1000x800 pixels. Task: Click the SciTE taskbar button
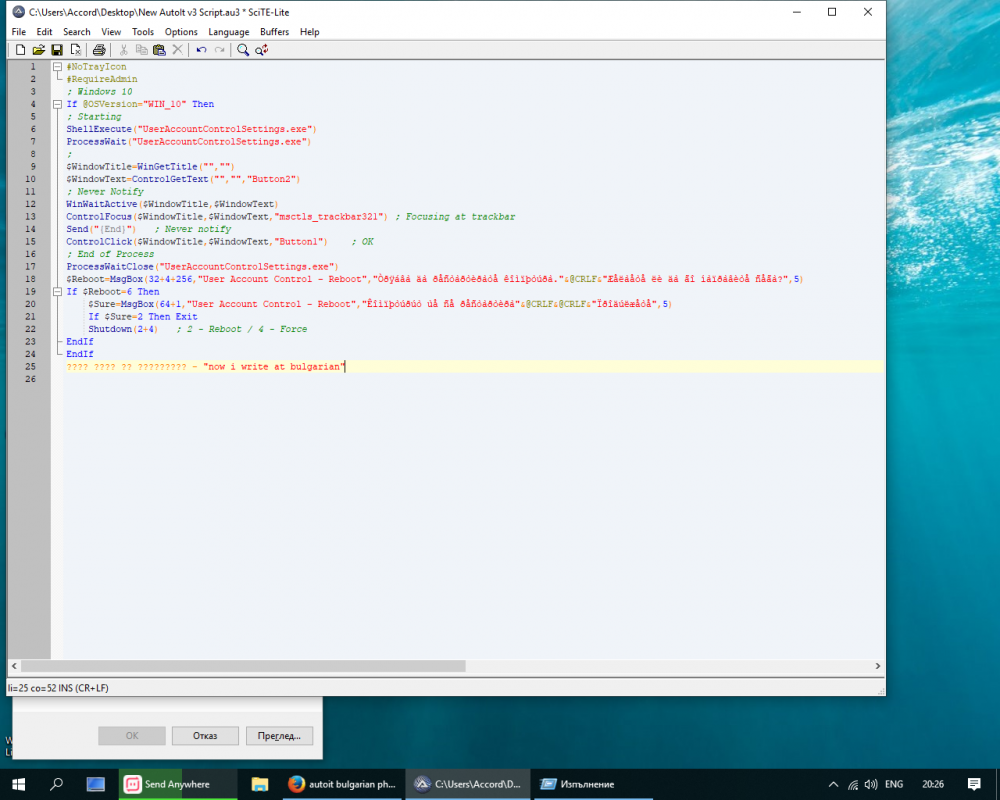(x=467, y=784)
